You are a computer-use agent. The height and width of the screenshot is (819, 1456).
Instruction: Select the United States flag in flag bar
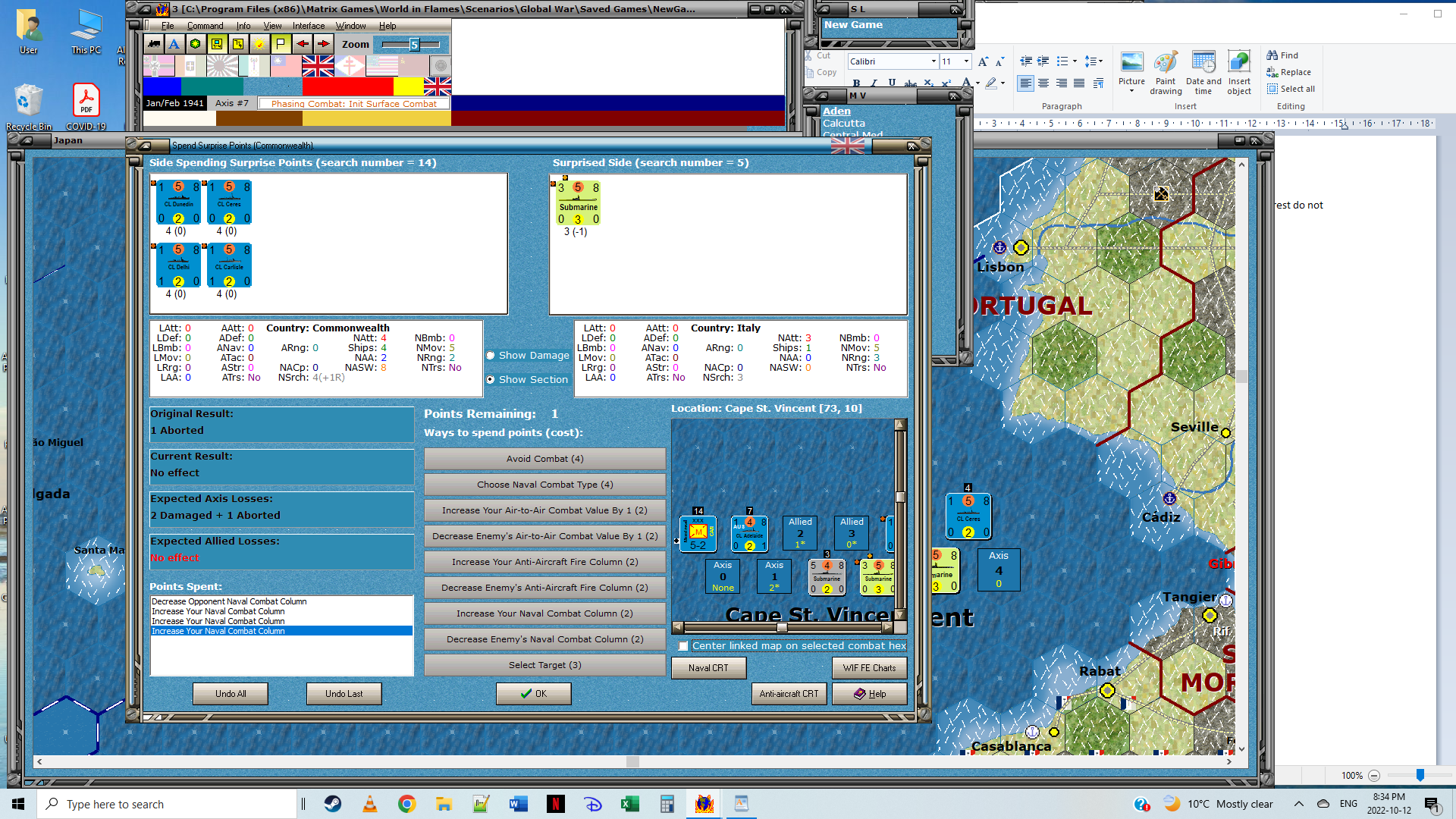point(381,67)
